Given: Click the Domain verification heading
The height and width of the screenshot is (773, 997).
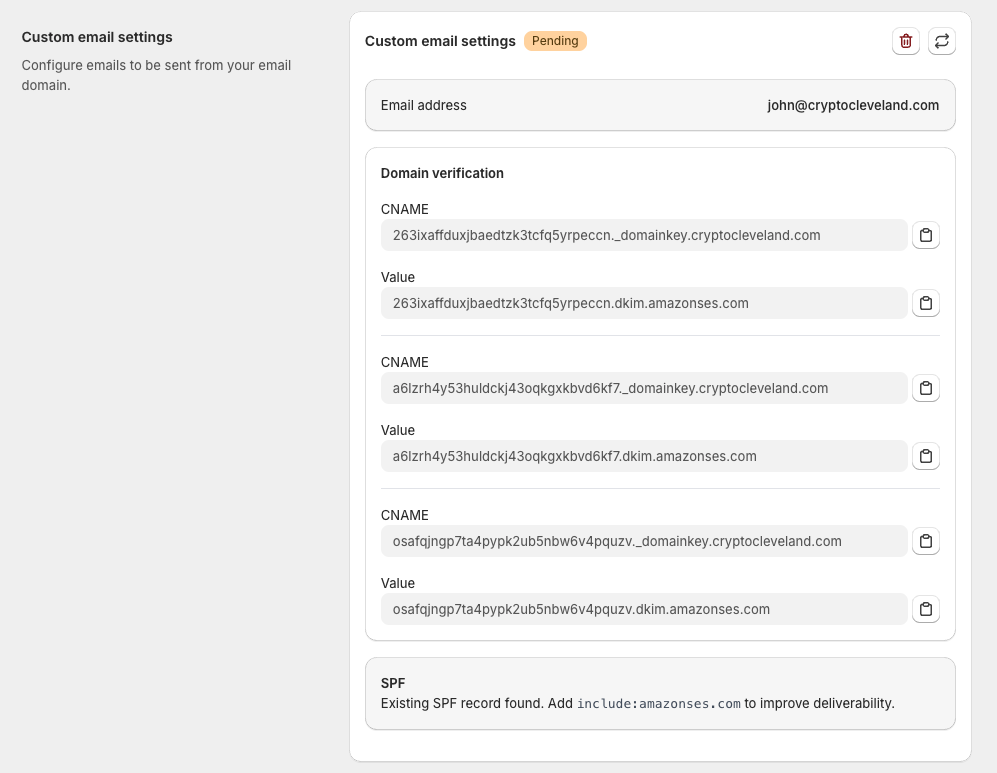Looking at the screenshot, I should click(x=442, y=173).
